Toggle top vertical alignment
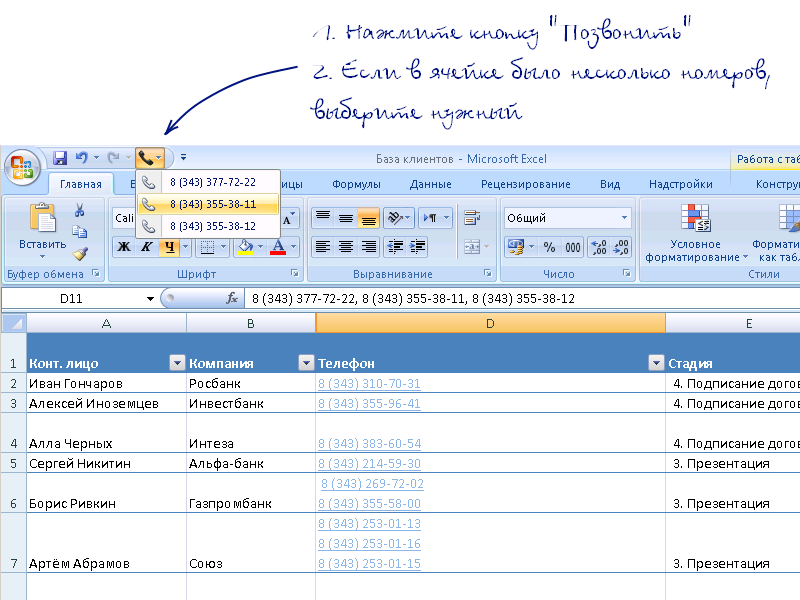800x600 pixels. tap(322, 218)
